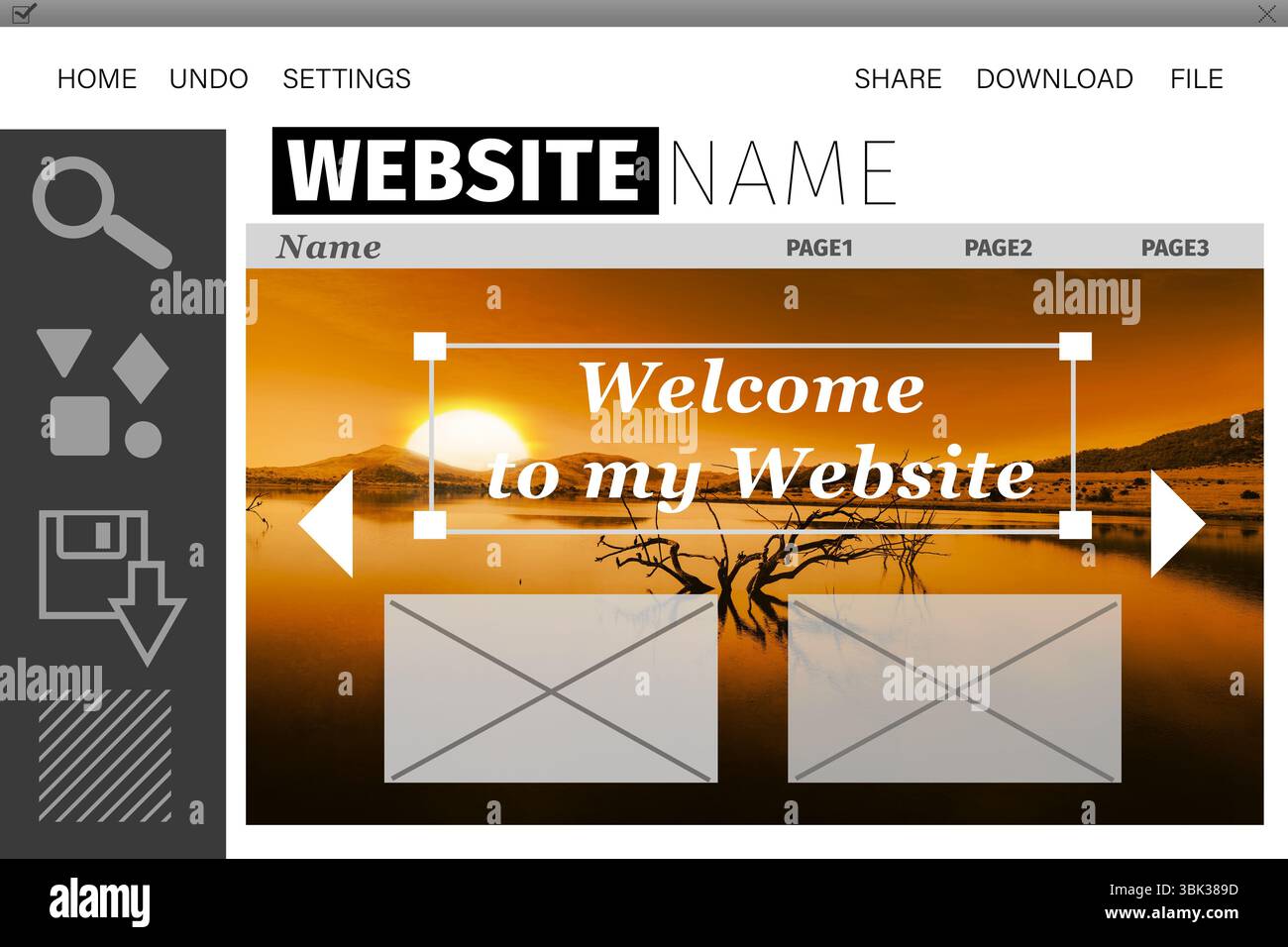Select the left image placeholder box
This screenshot has height=947, width=1288.
coord(551,688)
